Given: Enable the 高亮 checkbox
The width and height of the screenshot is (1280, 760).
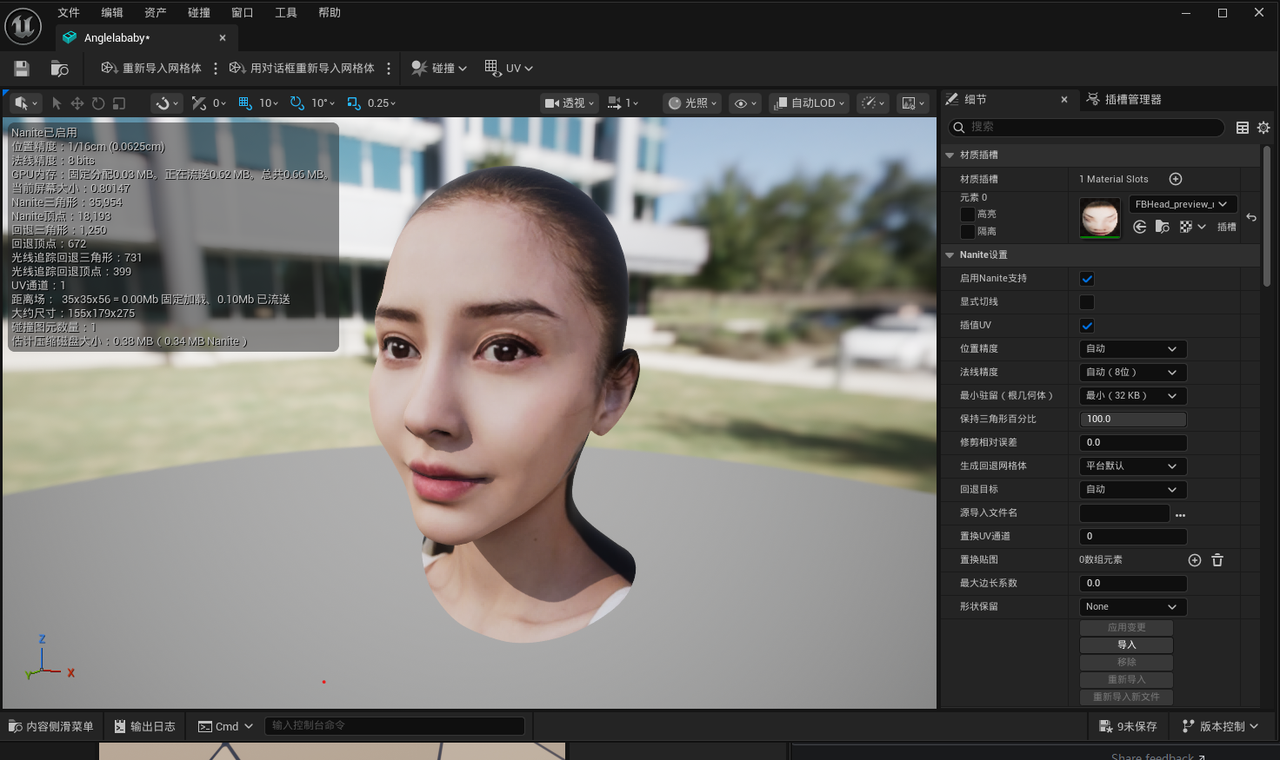Looking at the screenshot, I should [x=967, y=214].
